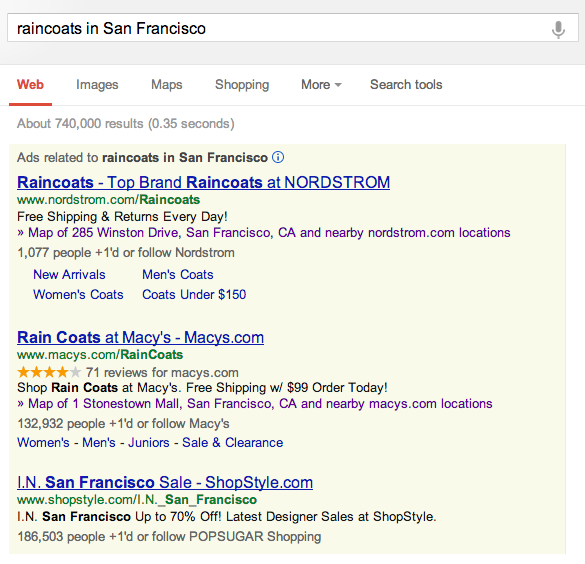
Task: Open Macy's Women's sitelink
Action: tap(43, 442)
